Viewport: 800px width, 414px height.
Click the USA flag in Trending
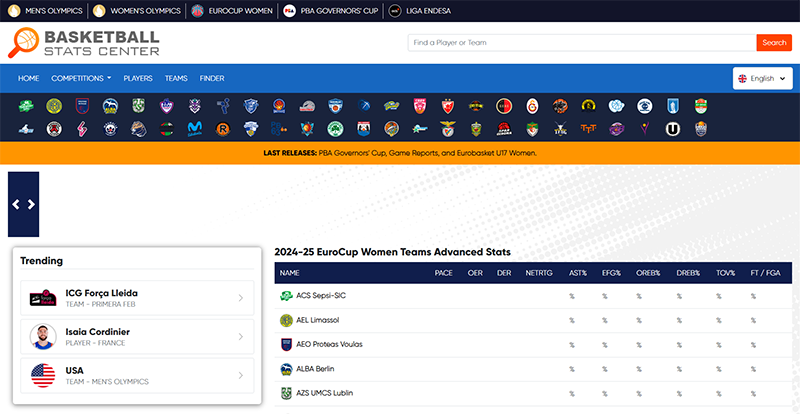pyautogui.click(x=43, y=375)
